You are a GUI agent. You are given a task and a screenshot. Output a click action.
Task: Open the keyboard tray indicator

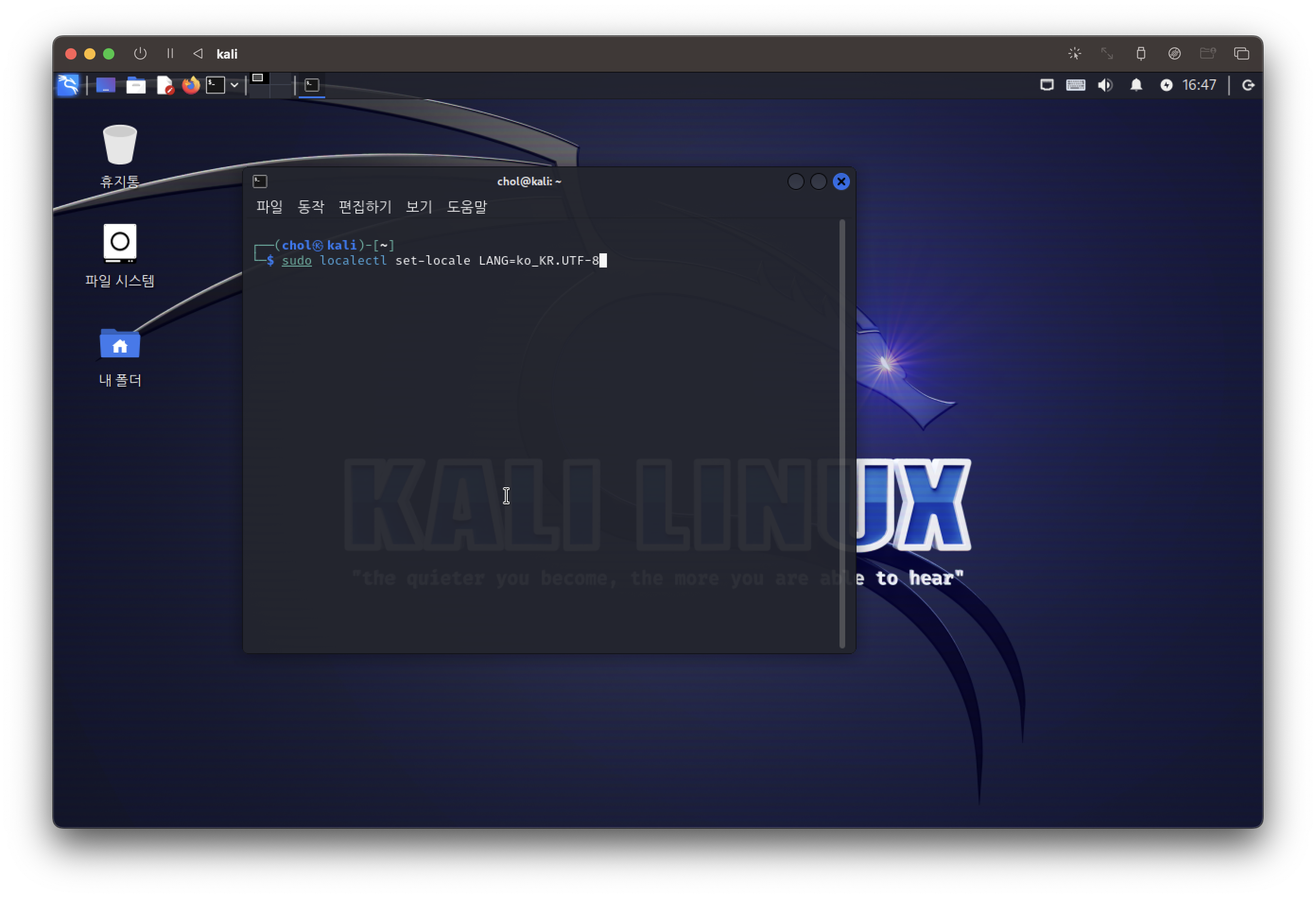pyautogui.click(x=1075, y=85)
